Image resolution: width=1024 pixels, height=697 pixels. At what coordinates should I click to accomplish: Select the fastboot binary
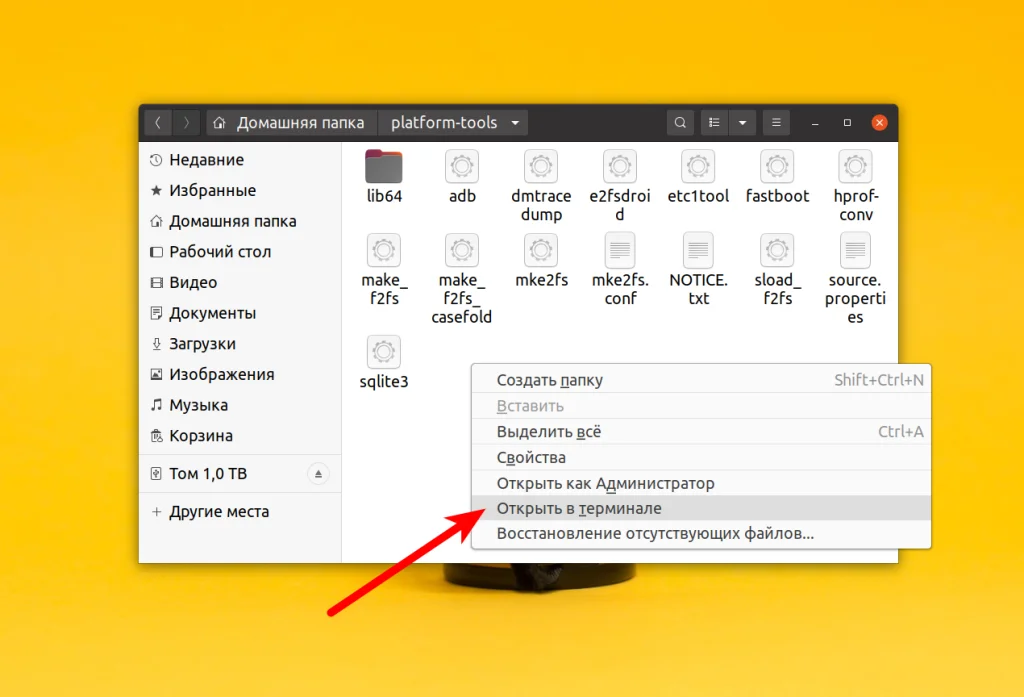[777, 168]
